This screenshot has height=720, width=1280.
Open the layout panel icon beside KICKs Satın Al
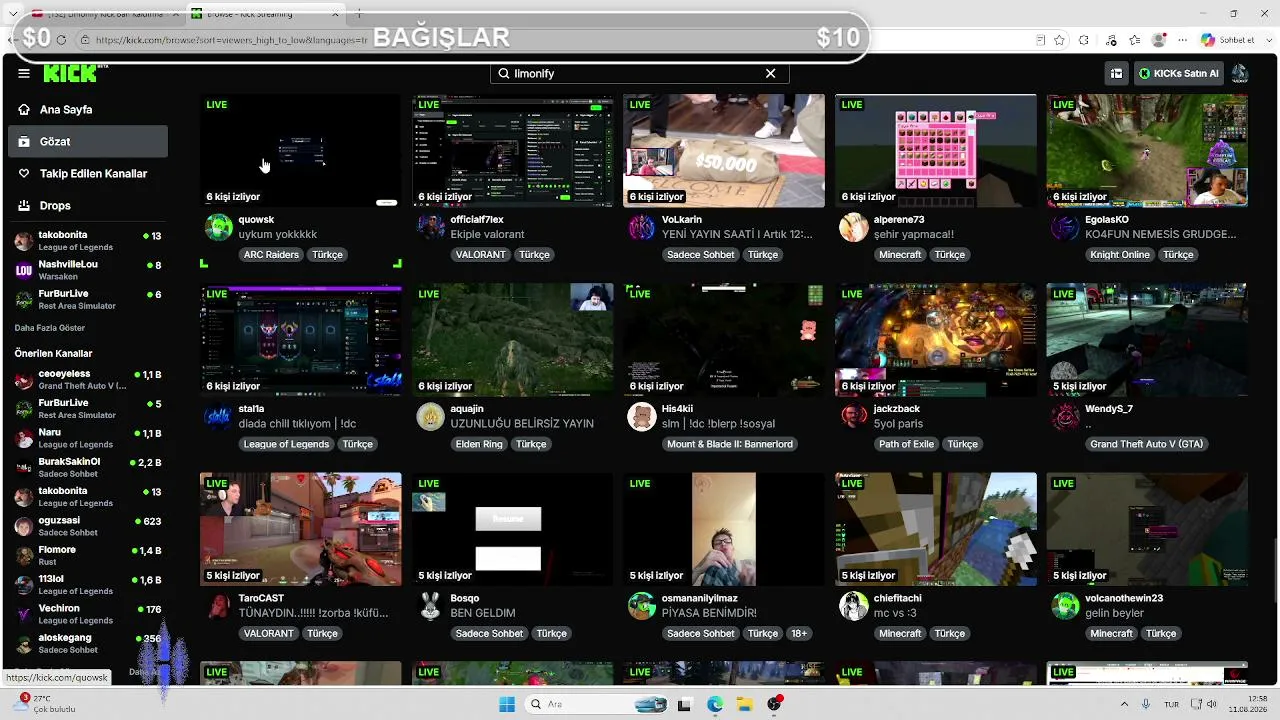point(1116,73)
